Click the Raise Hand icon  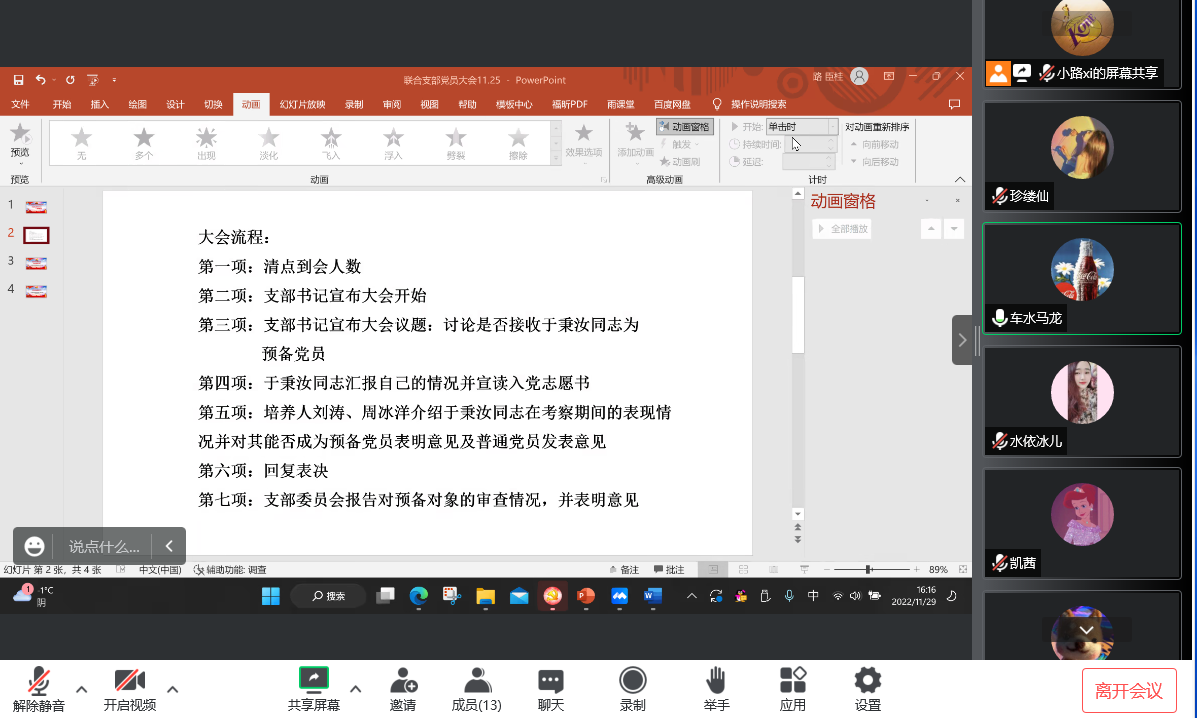pyautogui.click(x=715, y=681)
